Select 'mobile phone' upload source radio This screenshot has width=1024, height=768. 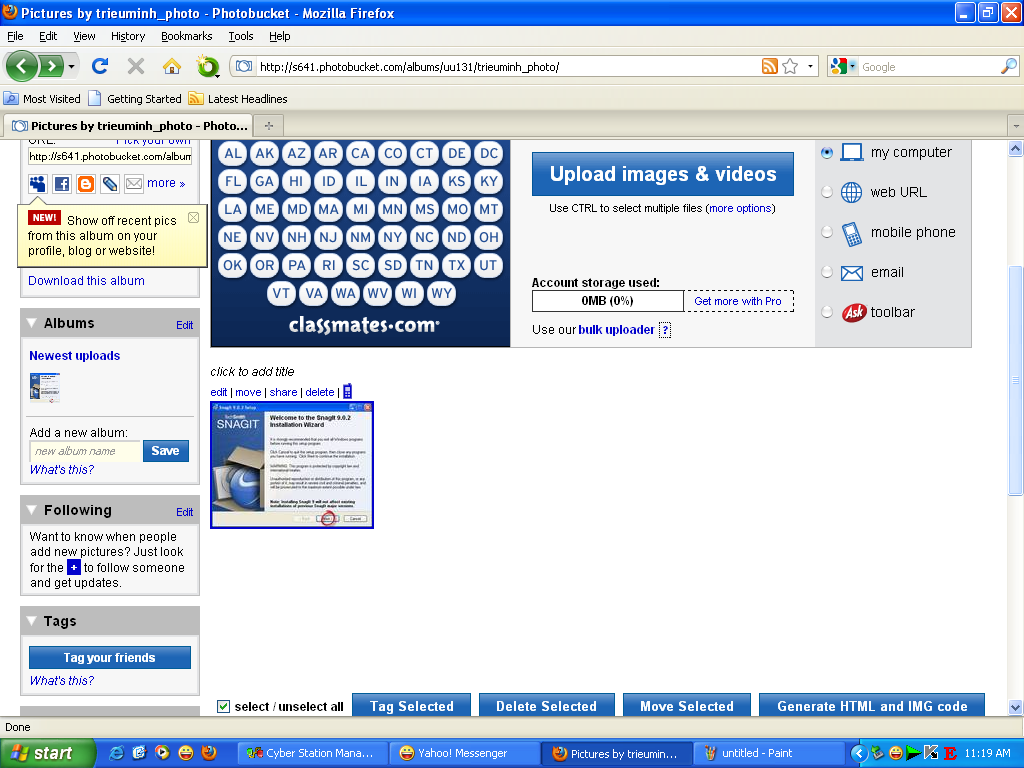[x=827, y=232]
